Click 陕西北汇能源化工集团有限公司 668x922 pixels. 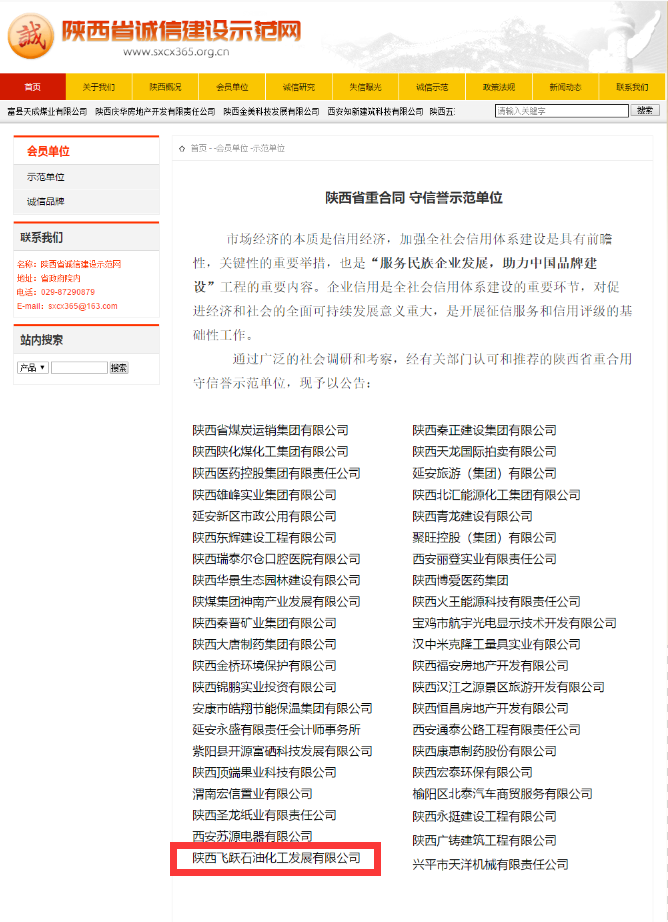tap(496, 495)
